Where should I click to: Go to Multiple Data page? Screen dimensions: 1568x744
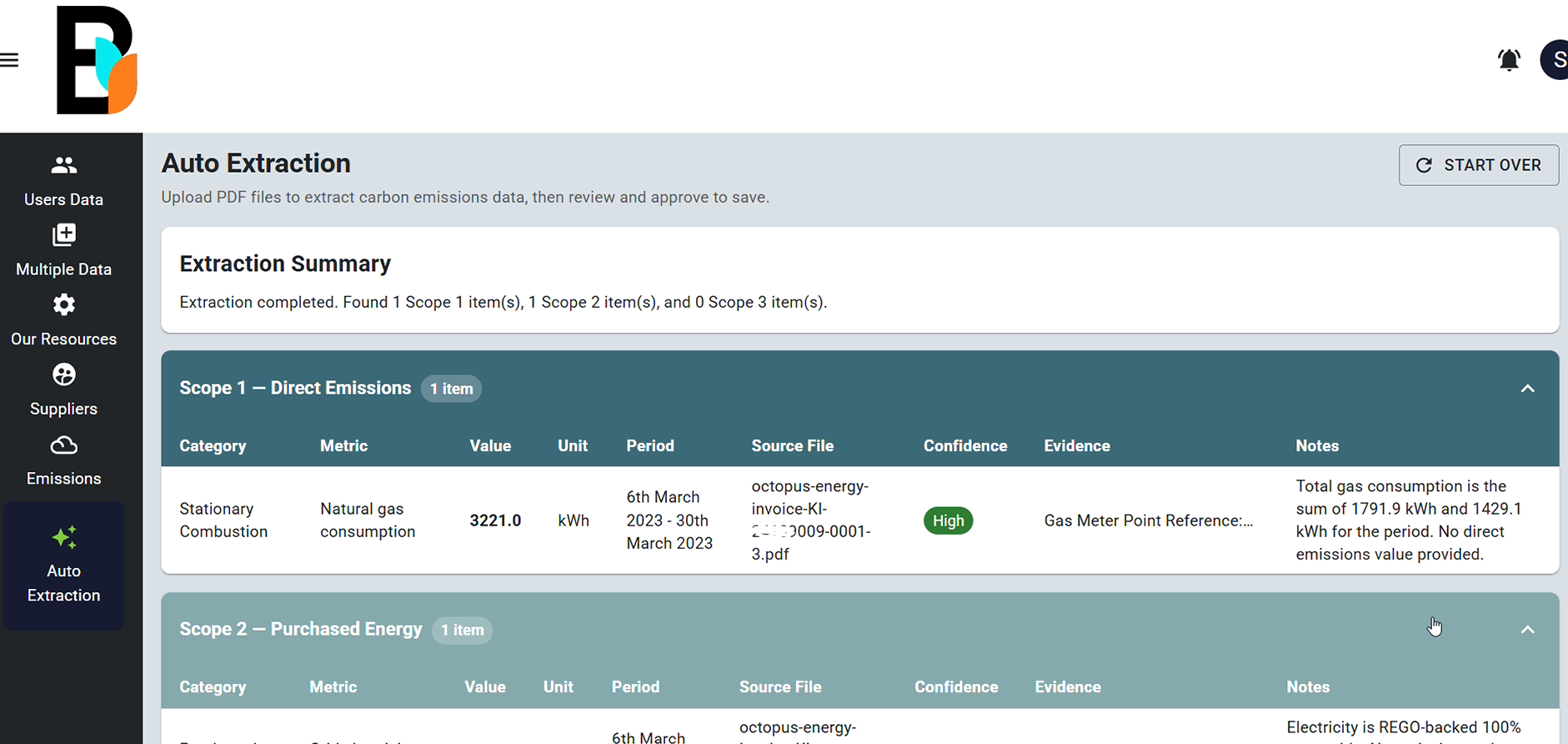pos(64,269)
